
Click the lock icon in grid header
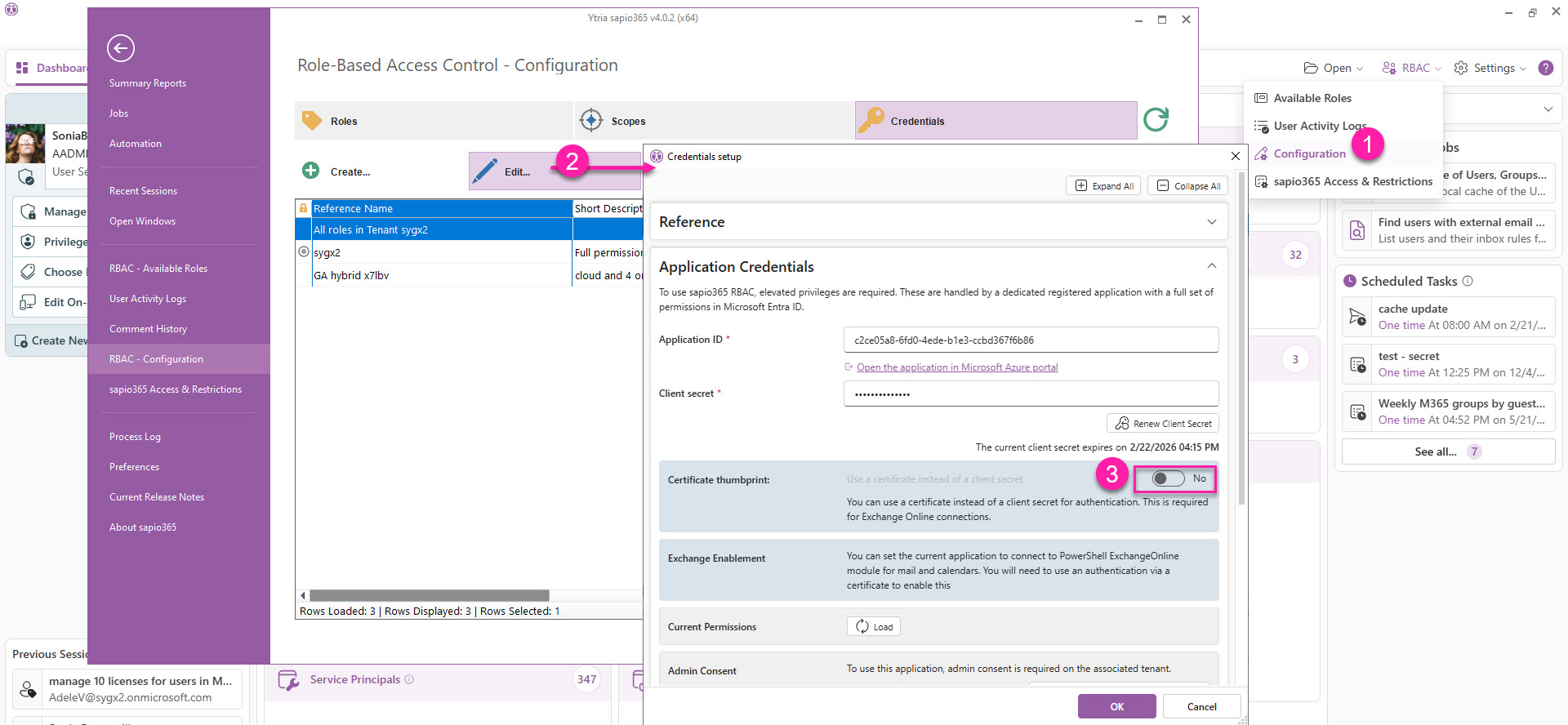303,208
